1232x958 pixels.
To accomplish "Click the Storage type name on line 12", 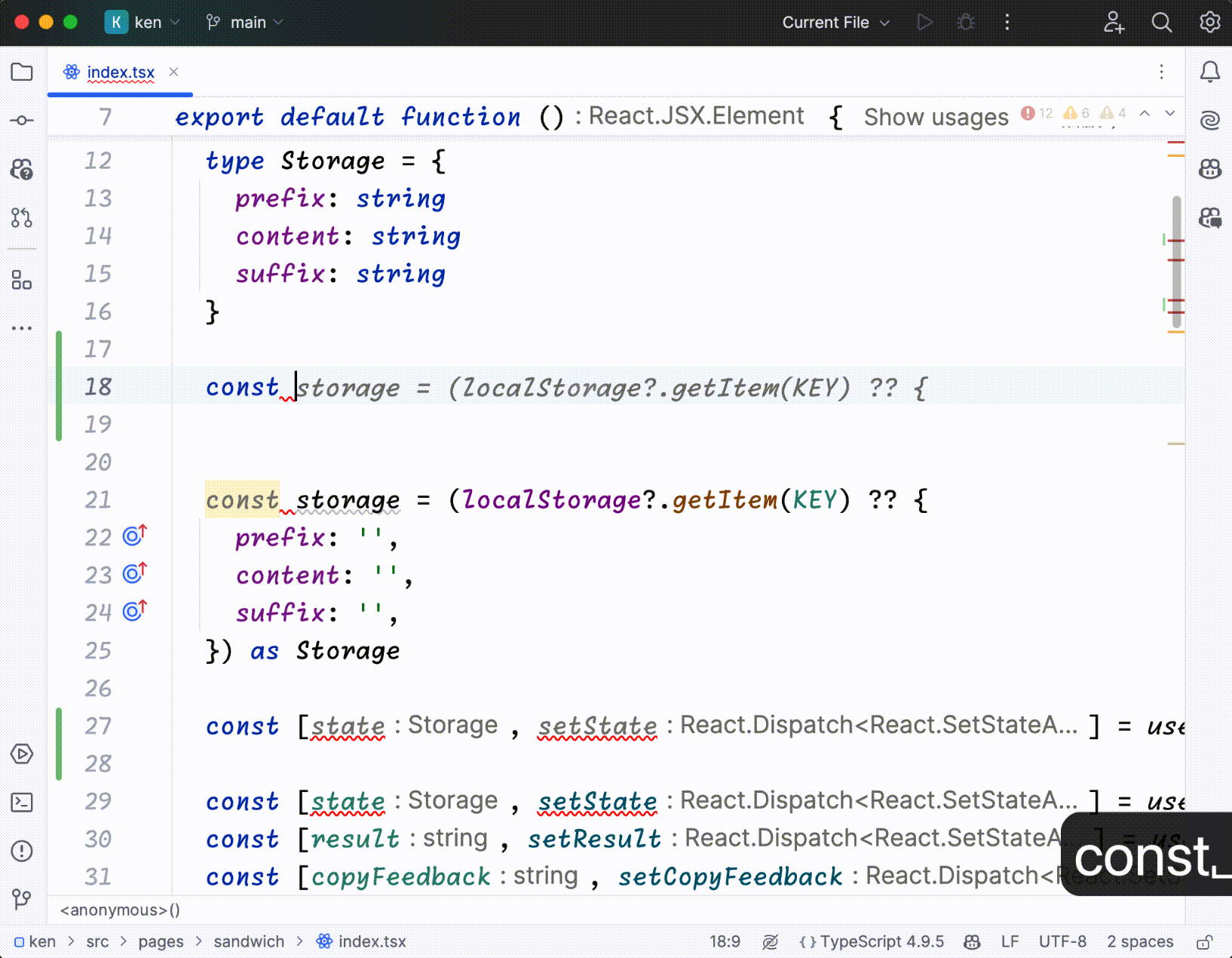I will coord(333,161).
